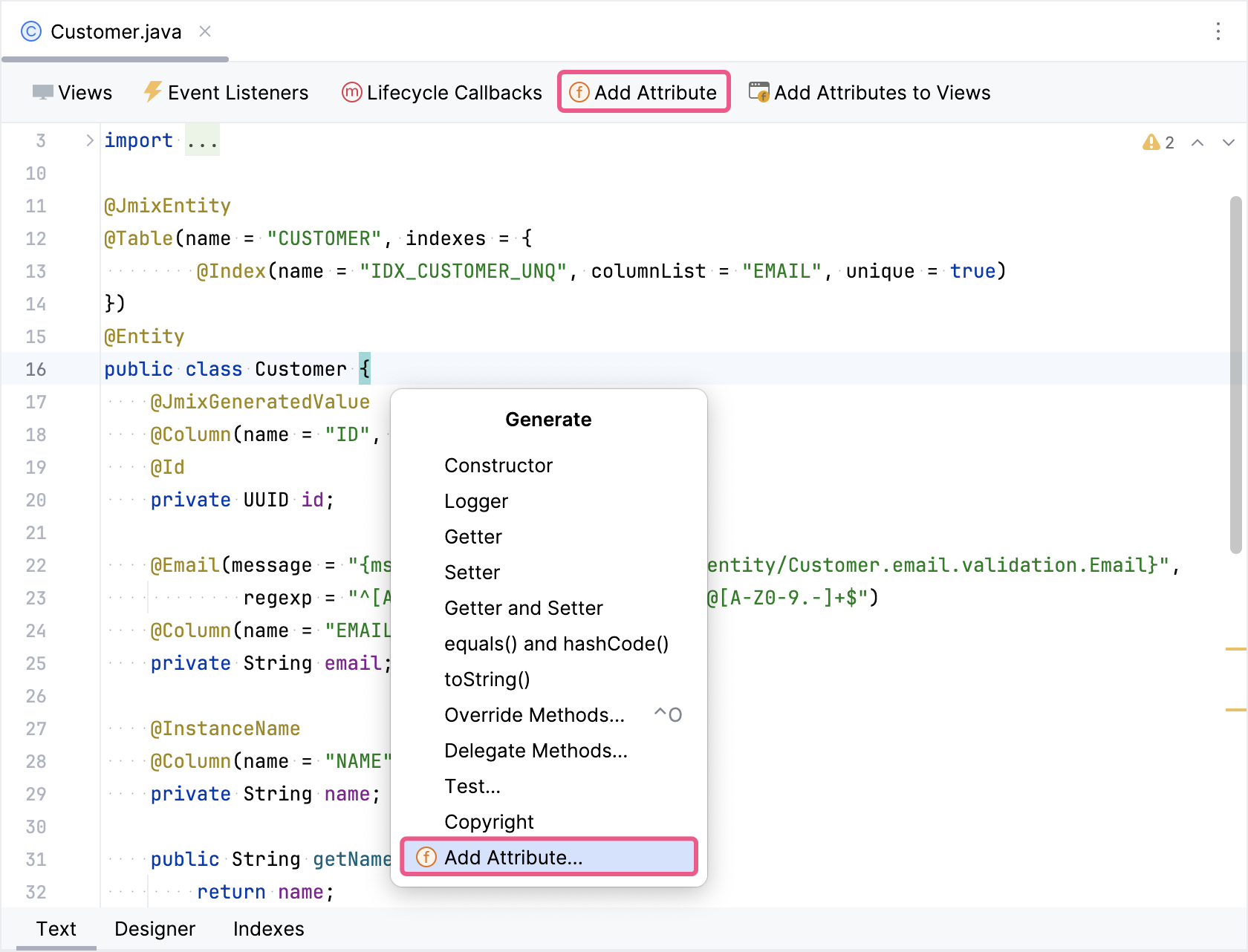Close the Customer.java editor tab
The height and width of the screenshot is (952, 1248).
point(205,31)
